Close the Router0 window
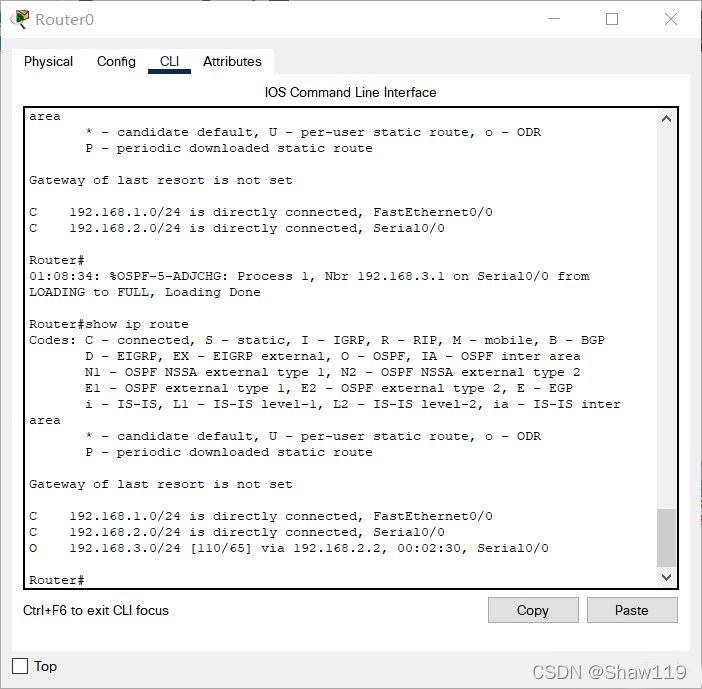 coord(671,19)
